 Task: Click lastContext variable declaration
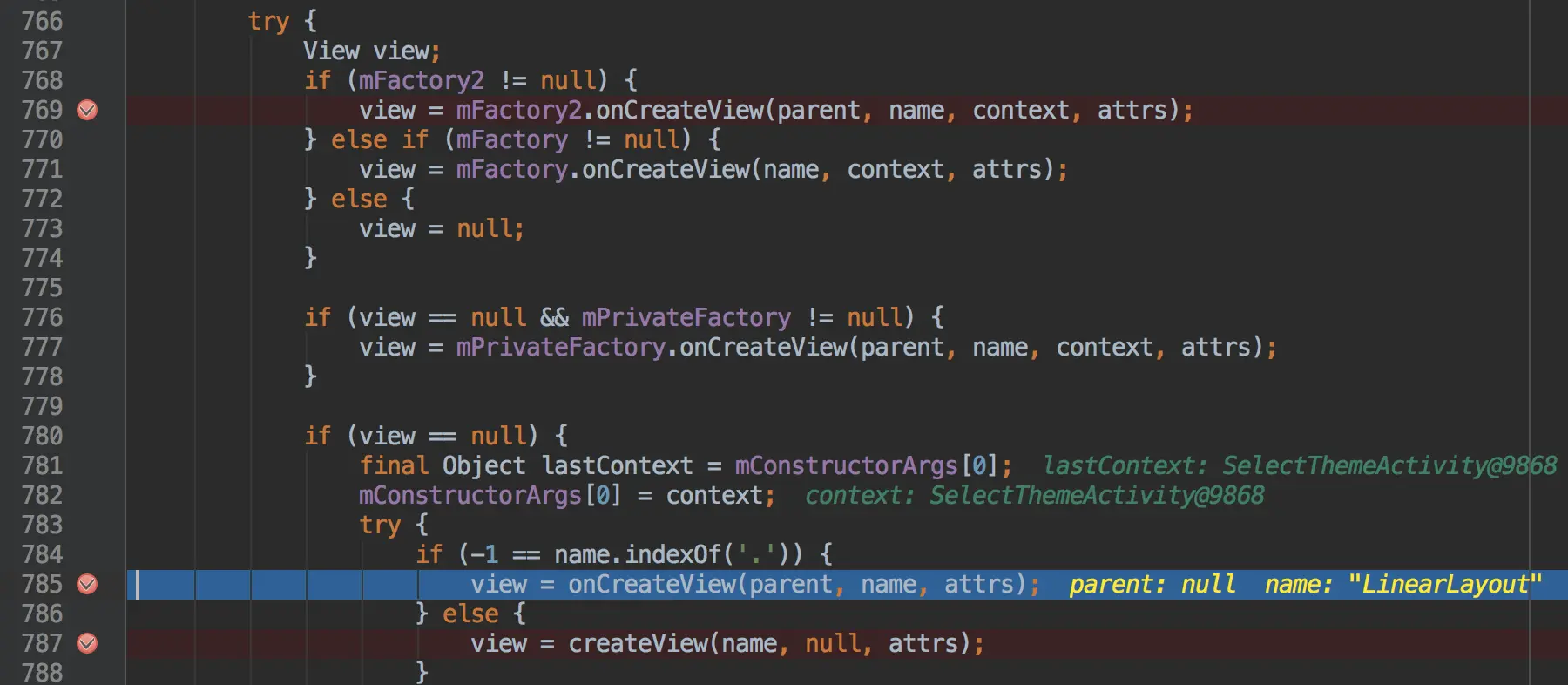tap(617, 465)
